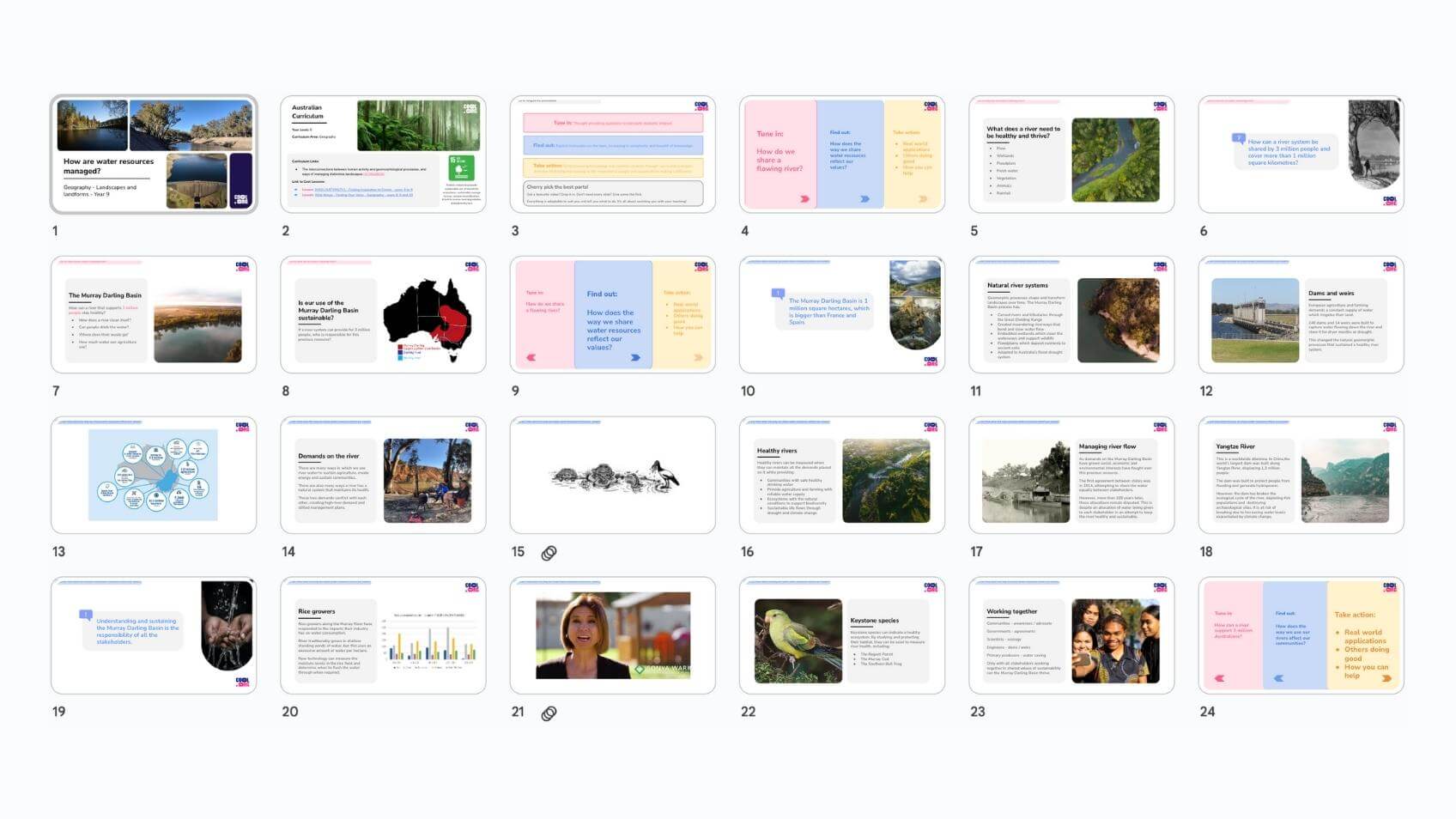This screenshot has height=819, width=1456.
Task: Select the 'Working together' slide
Action: (1071, 636)
